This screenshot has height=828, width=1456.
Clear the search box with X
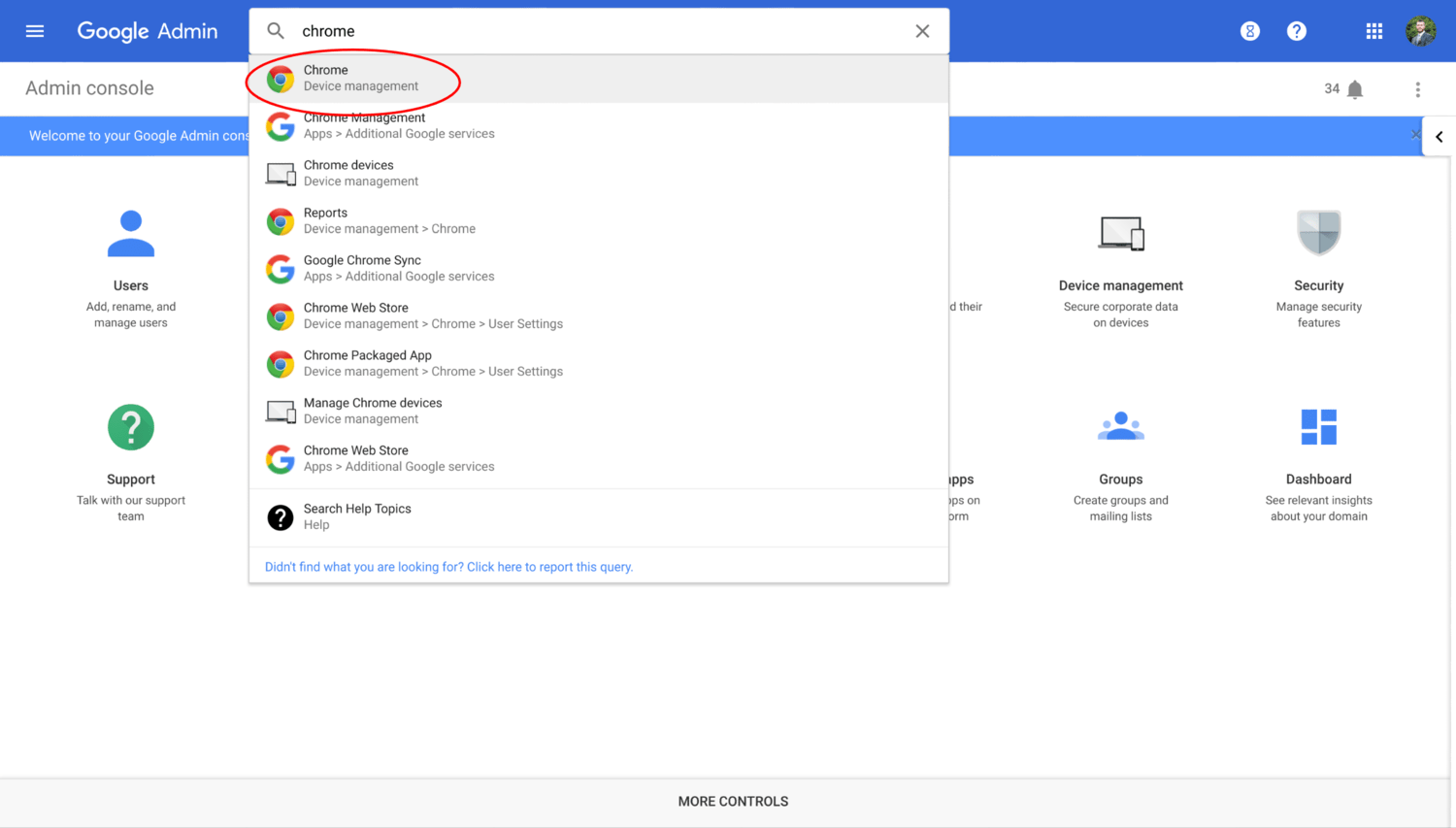pyautogui.click(x=922, y=31)
